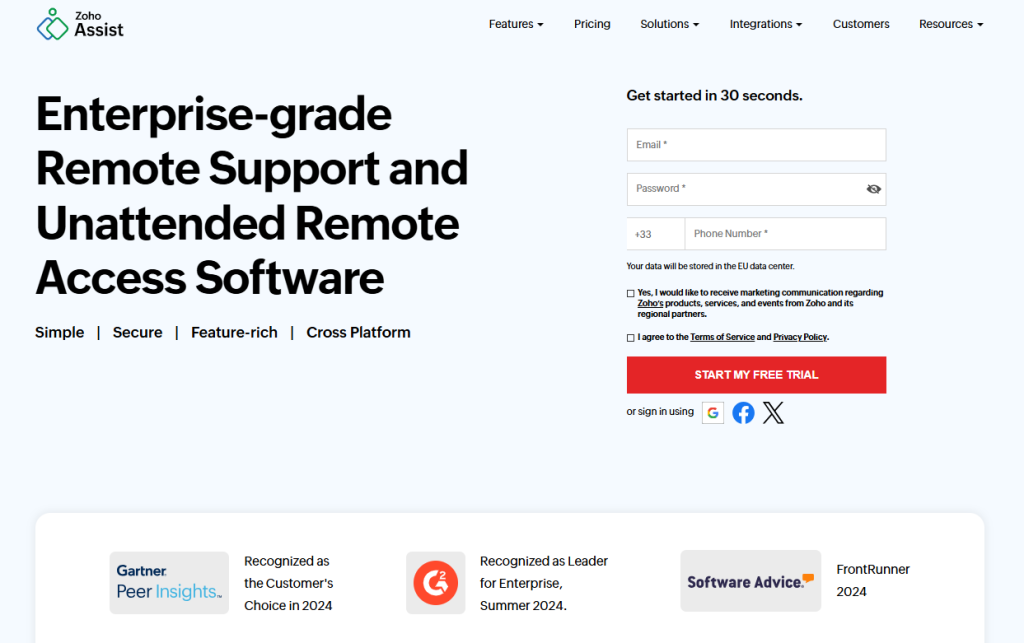Sign in using the X icon
Image resolution: width=1024 pixels, height=643 pixels.
(x=773, y=413)
